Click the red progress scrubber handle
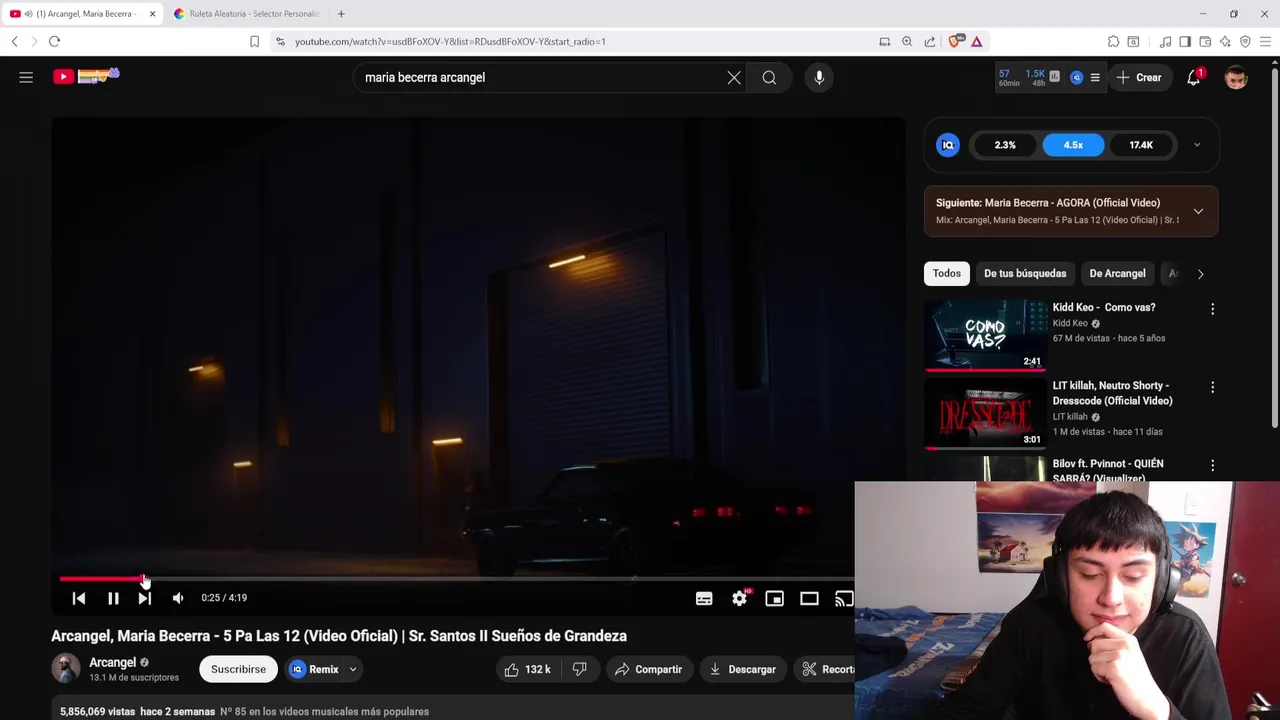The height and width of the screenshot is (720, 1280). tap(144, 578)
